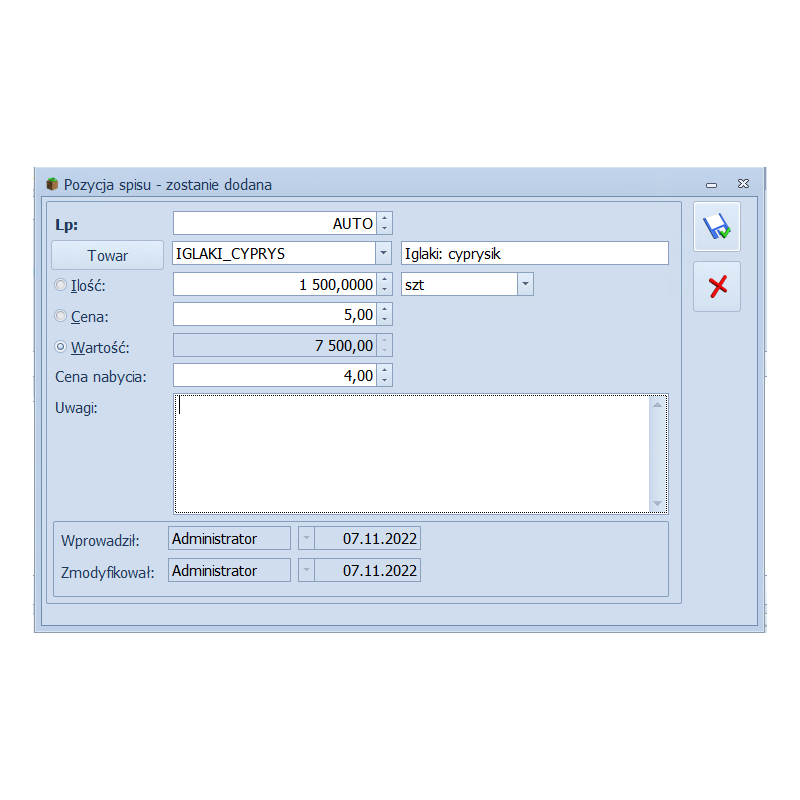Select the Ilość radio button

click(x=61, y=285)
